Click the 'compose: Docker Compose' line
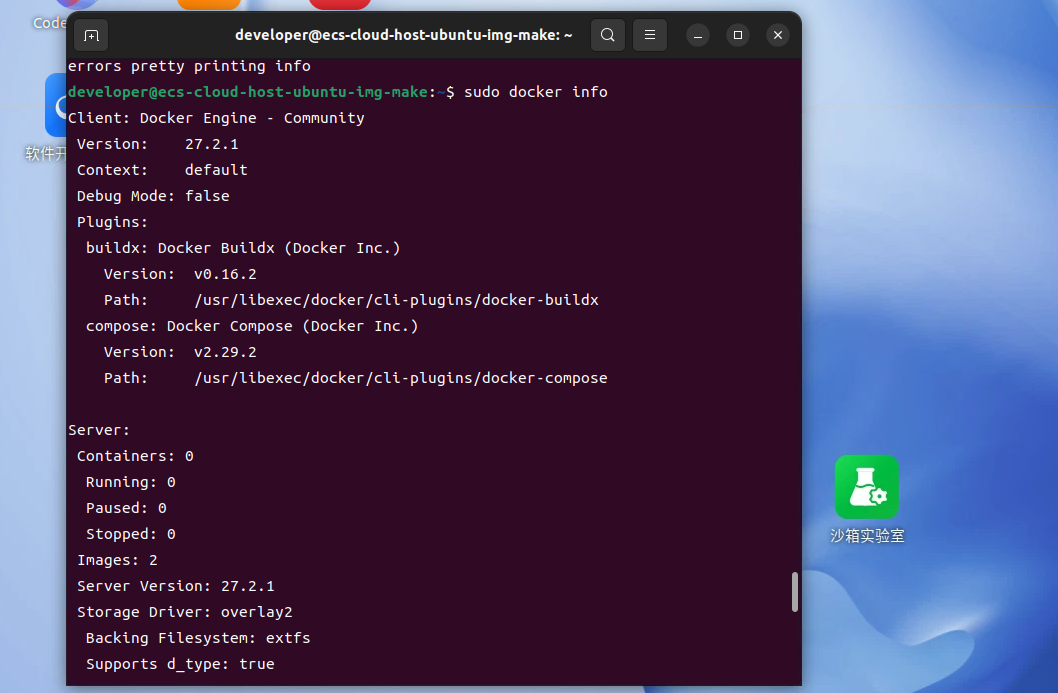The width and height of the screenshot is (1058, 693). click(x=252, y=326)
